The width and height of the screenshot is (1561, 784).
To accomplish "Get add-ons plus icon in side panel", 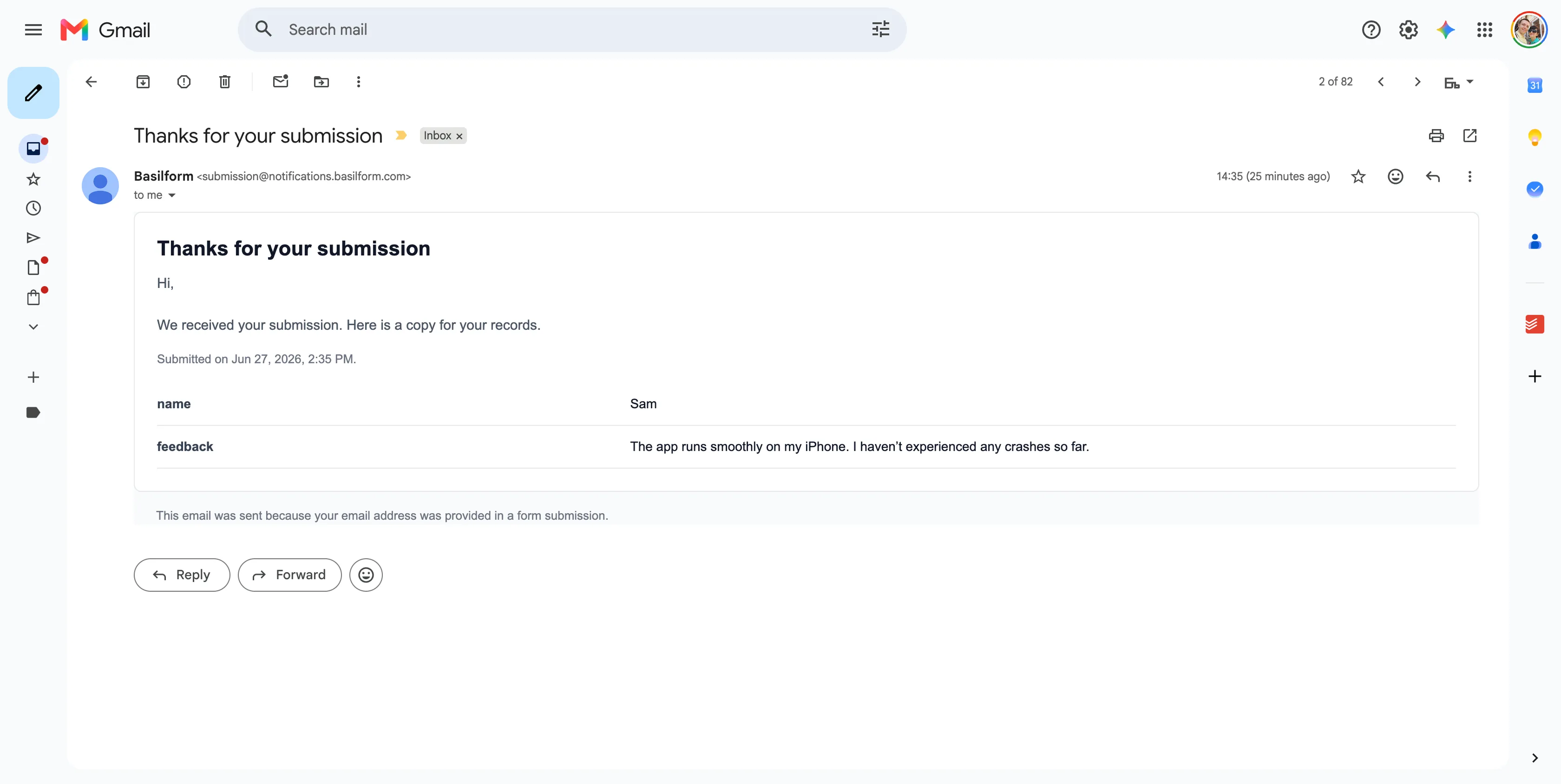I will pyautogui.click(x=1535, y=376).
